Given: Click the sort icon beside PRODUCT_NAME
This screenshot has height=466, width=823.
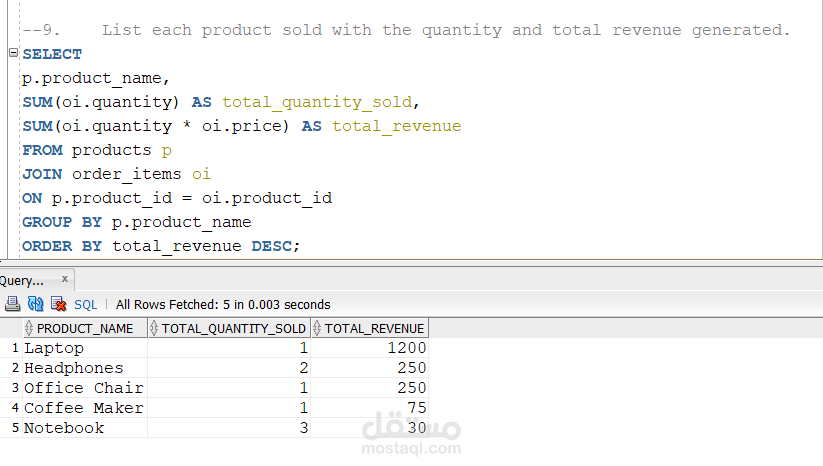Looking at the screenshot, I should 29,328.
